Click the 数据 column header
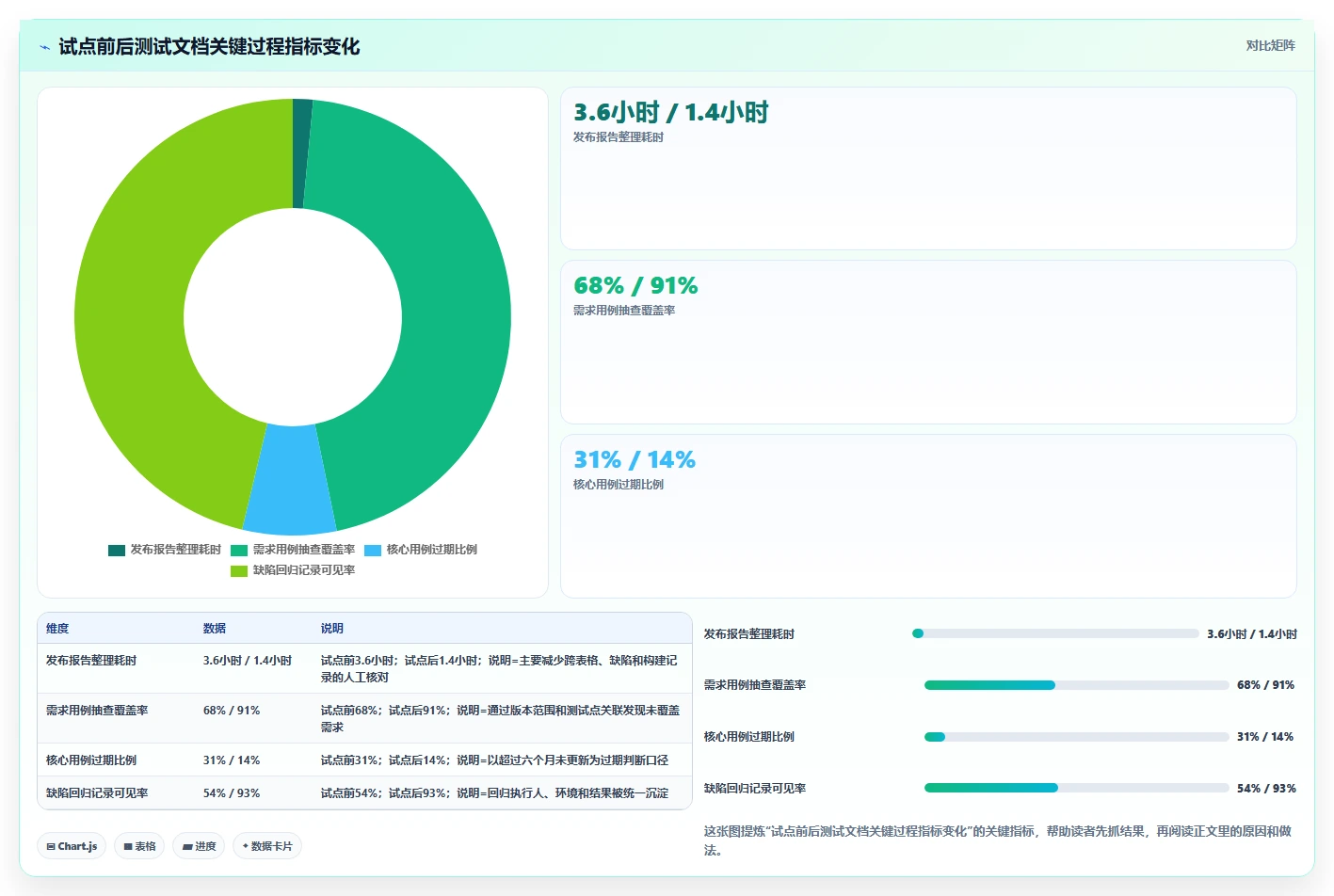 (x=215, y=629)
